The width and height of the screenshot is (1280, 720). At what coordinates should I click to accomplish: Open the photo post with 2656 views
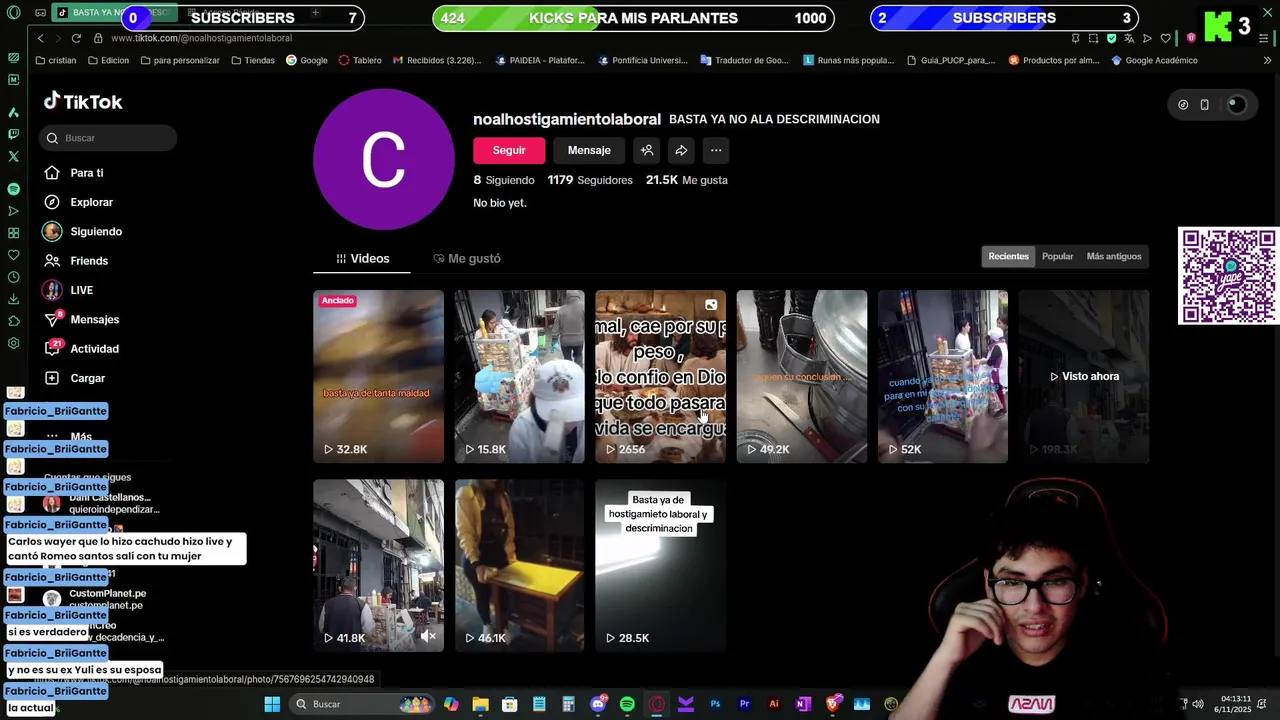pos(661,376)
